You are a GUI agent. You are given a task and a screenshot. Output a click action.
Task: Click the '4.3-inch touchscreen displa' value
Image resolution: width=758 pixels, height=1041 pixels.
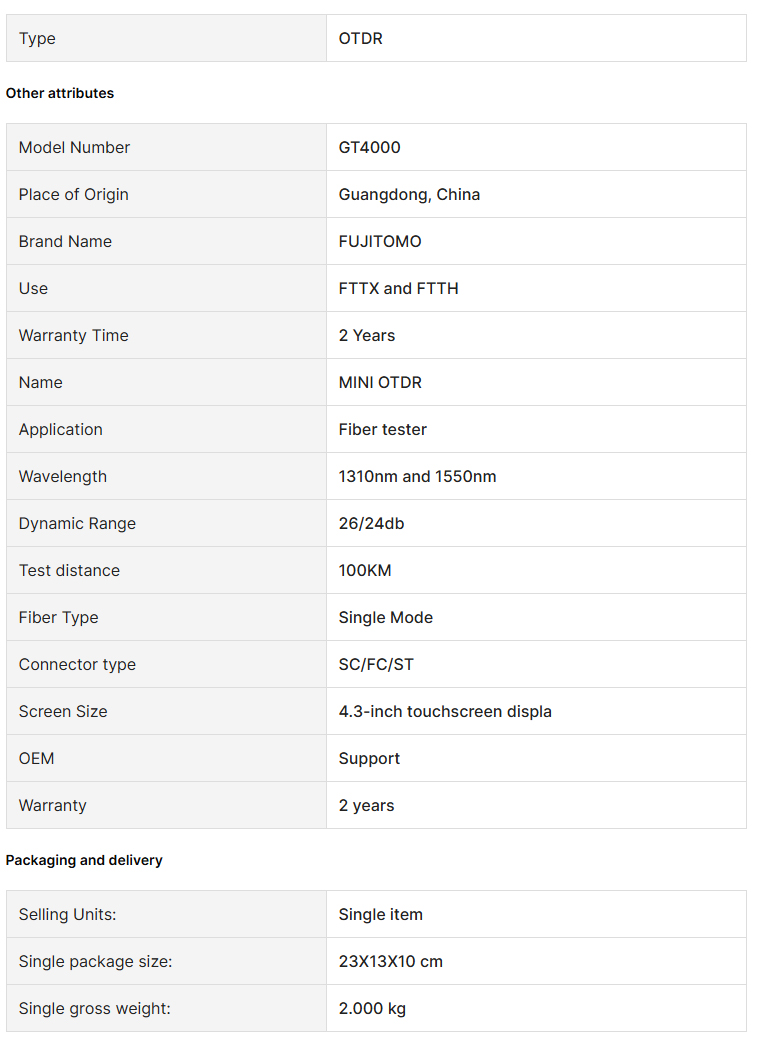coord(445,712)
